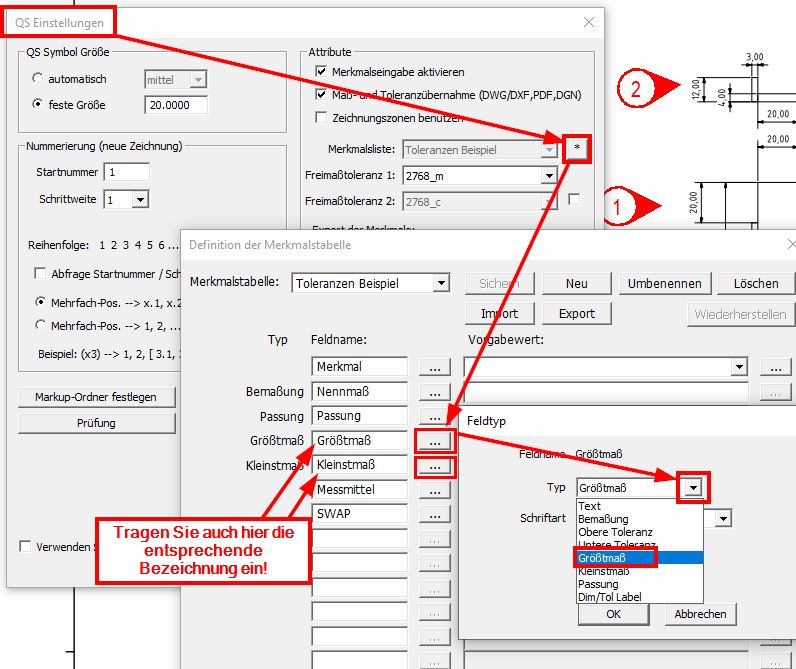This screenshot has height=669, width=796.
Task: Click the Größtmaß field name input
Action: click(359, 441)
